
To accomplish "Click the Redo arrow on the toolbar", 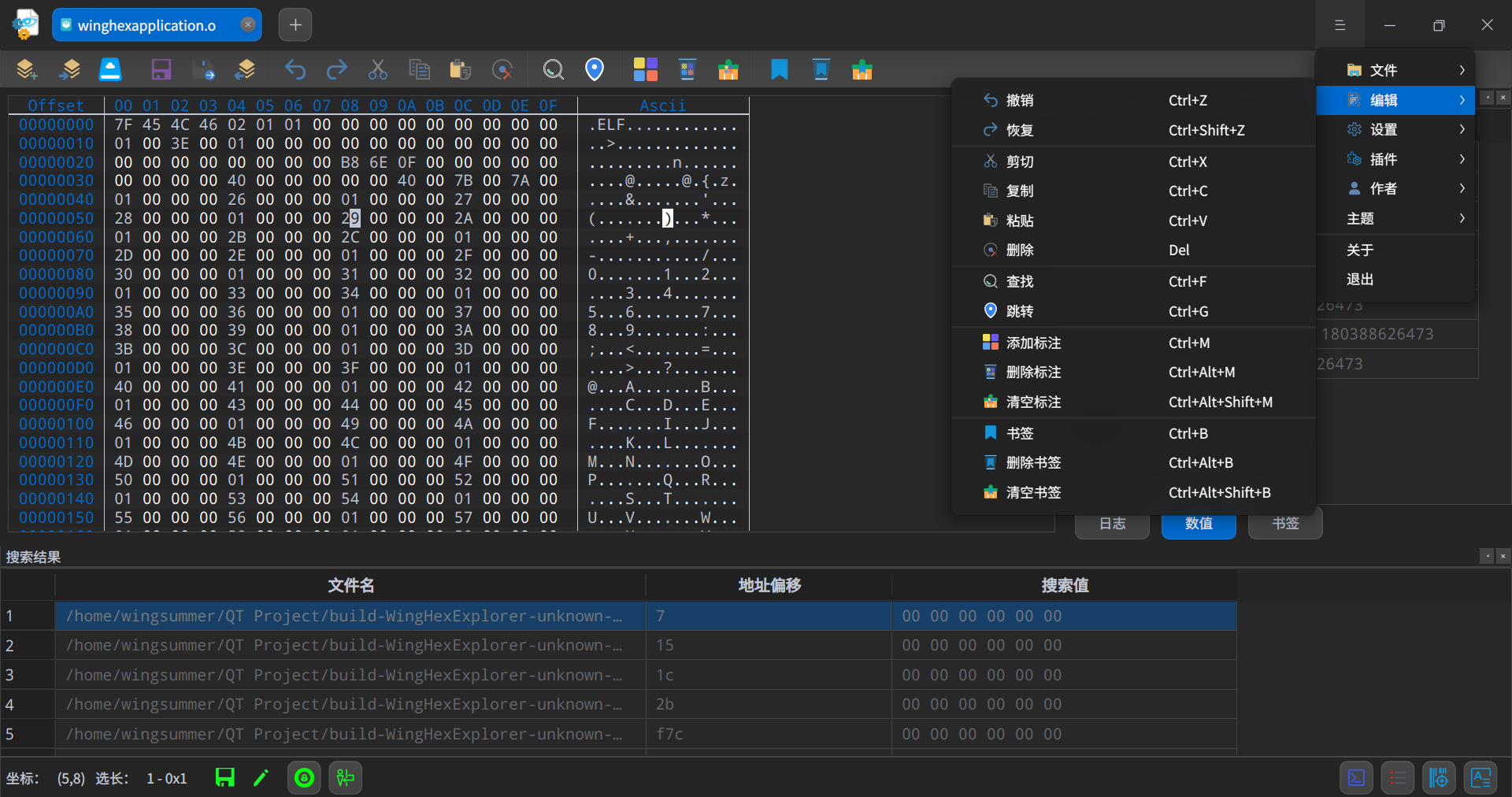I will point(336,69).
